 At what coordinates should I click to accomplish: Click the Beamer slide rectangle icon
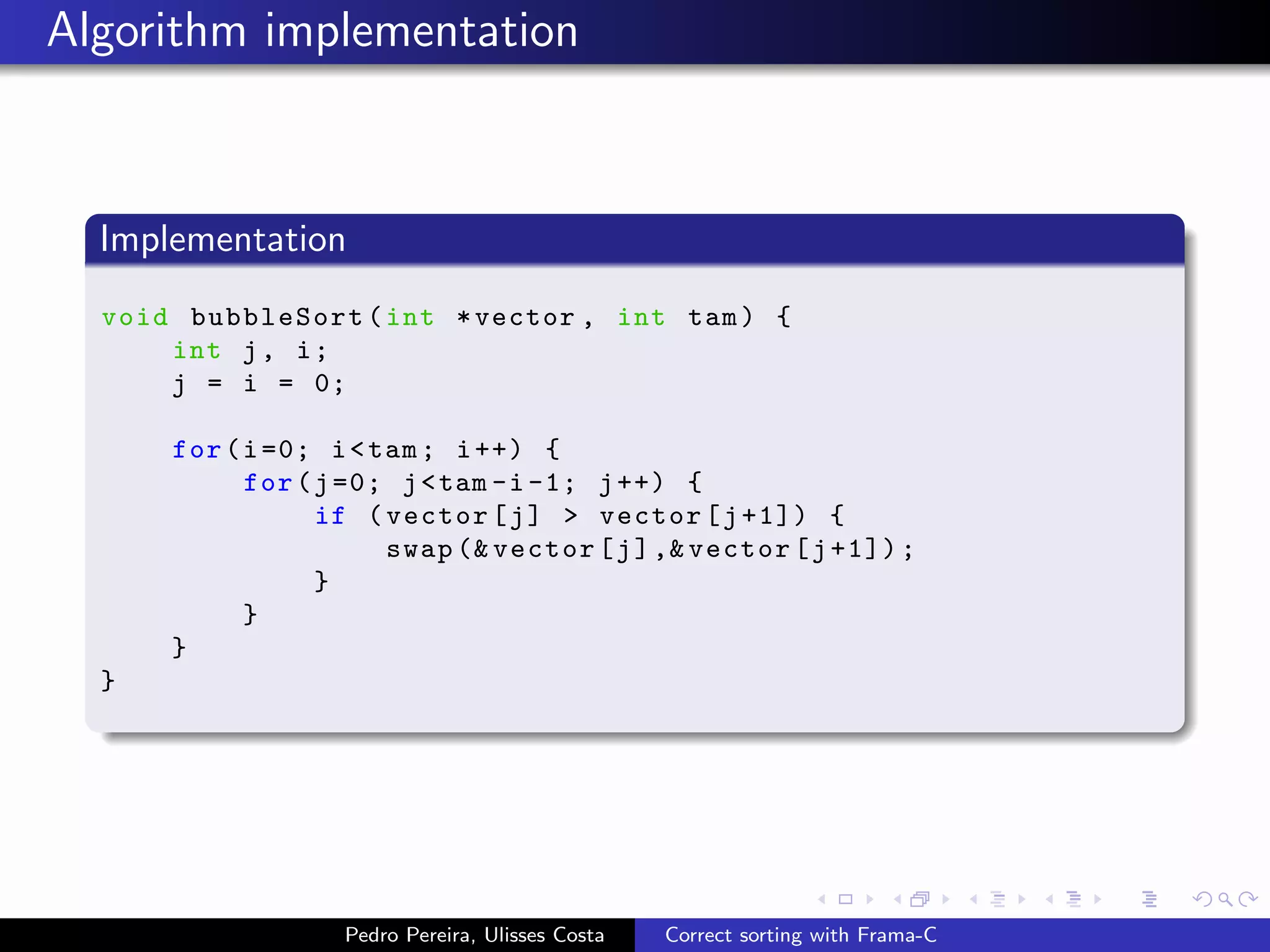click(x=845, y=899)
